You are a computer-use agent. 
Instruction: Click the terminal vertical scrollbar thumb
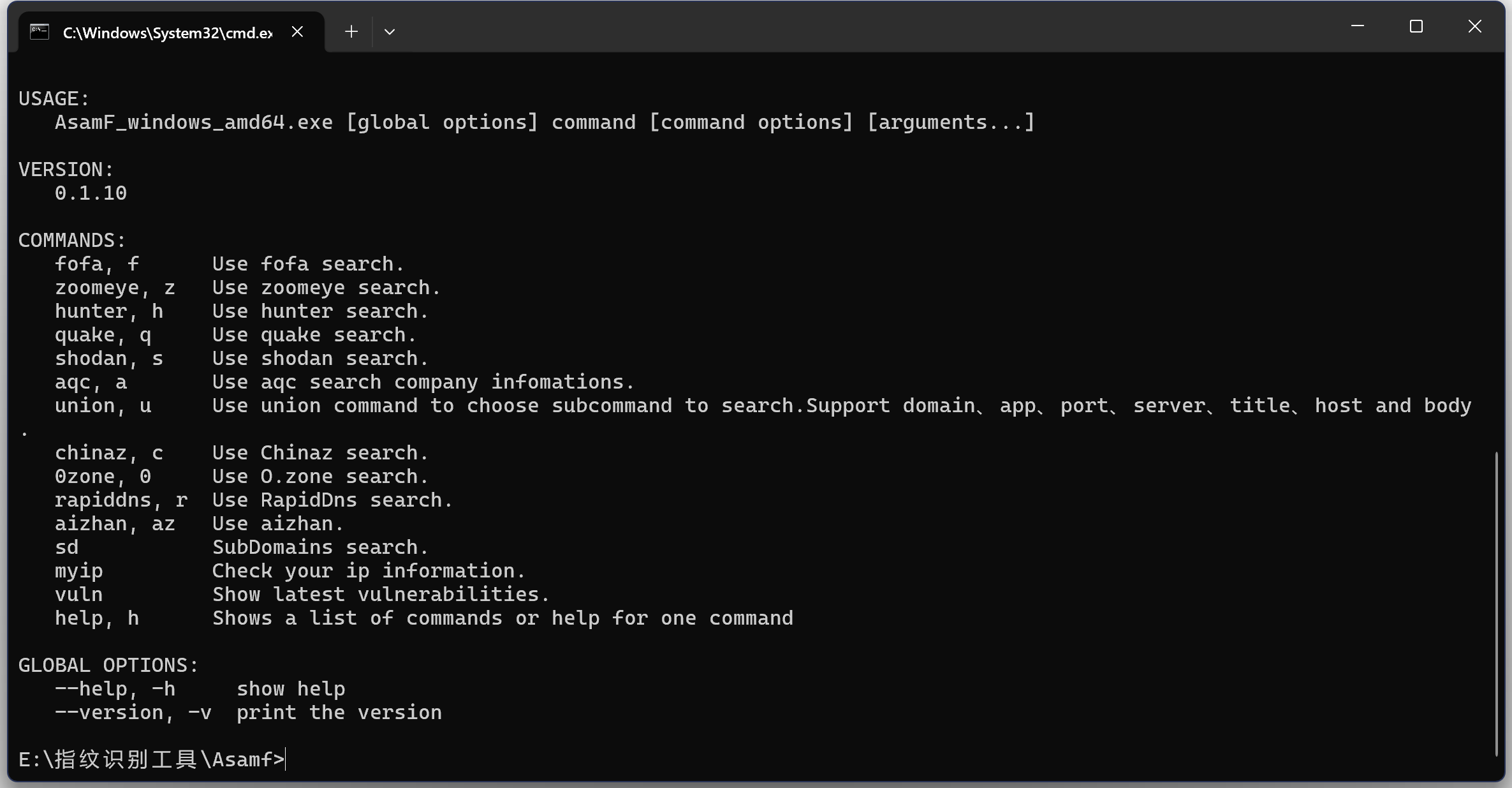[1495, 603]
